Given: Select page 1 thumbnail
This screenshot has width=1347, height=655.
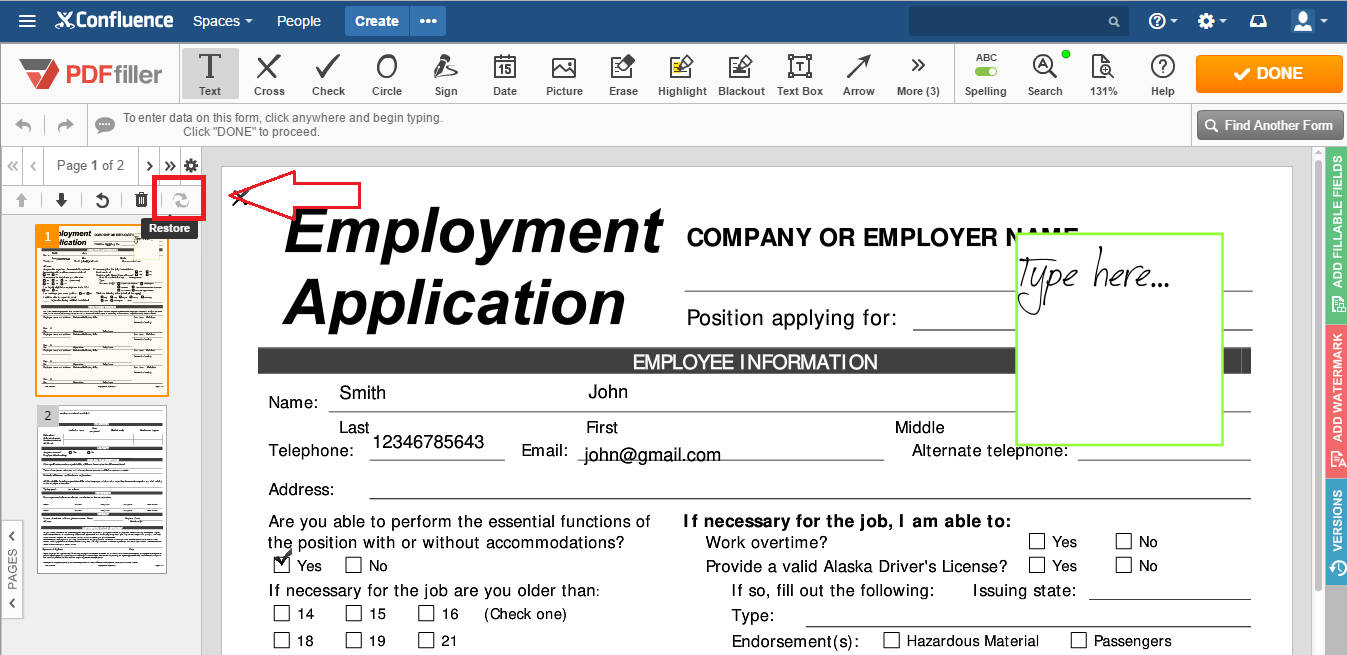Looking at the screenshot, I should click(102, 310).
